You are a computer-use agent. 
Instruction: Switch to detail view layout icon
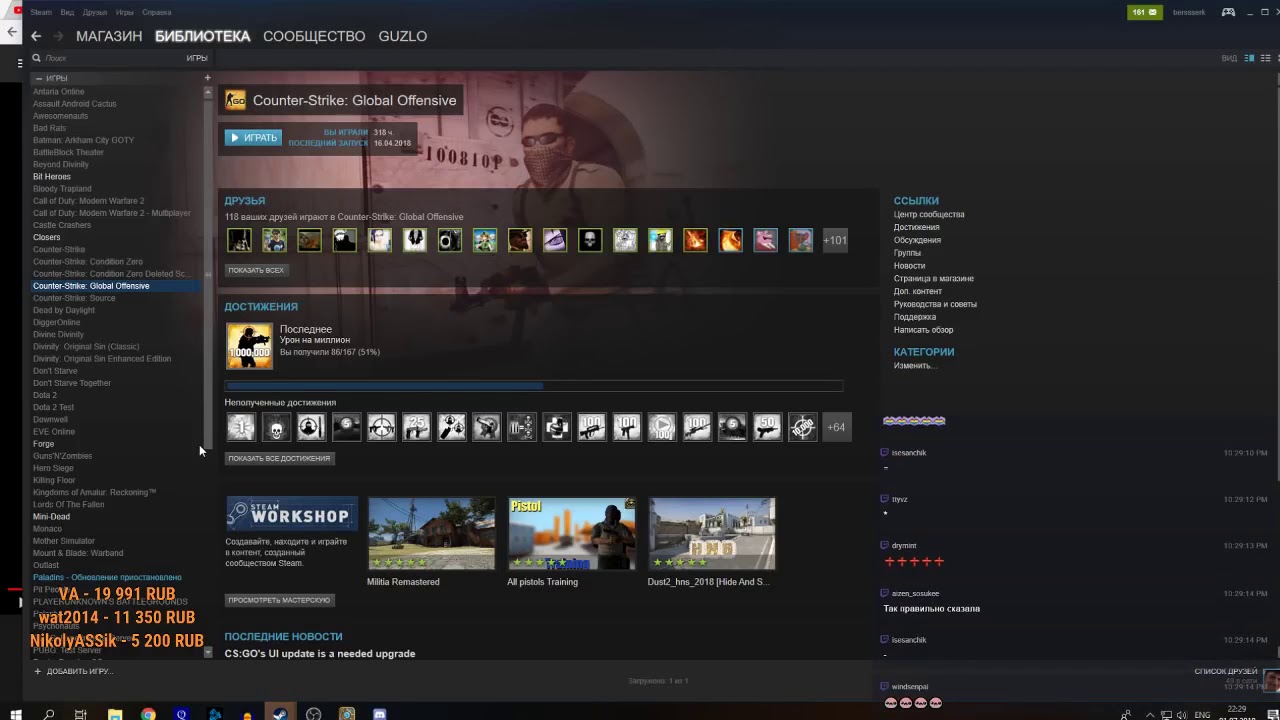click(x=1249, y=58)
